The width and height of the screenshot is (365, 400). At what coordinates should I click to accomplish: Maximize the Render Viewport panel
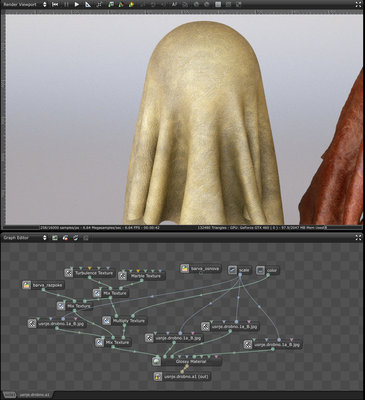click(x=358, y=5)
